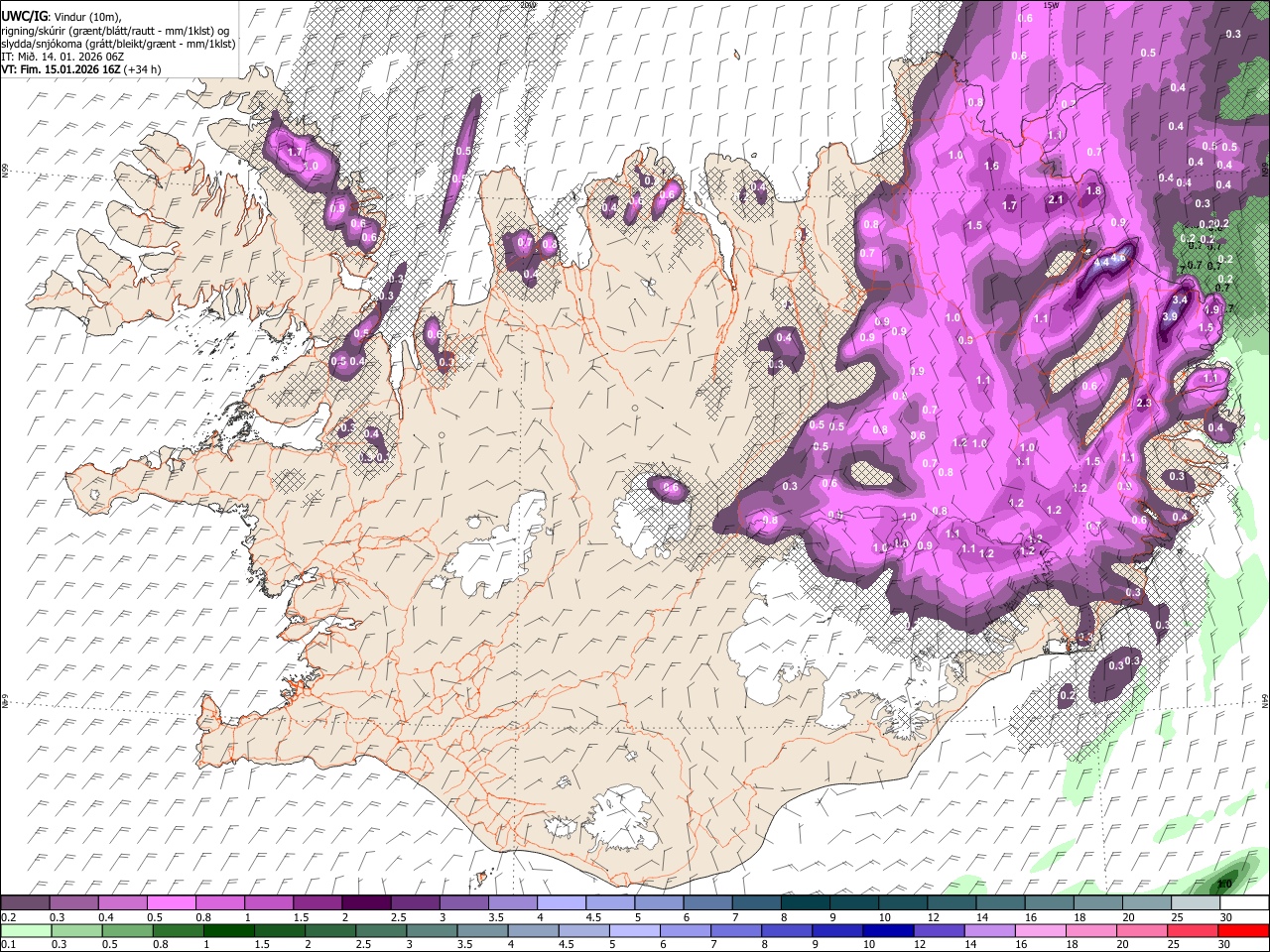Click the '3.4' precipitation value on the map
1270x952 pixels.
(1180, 299)
